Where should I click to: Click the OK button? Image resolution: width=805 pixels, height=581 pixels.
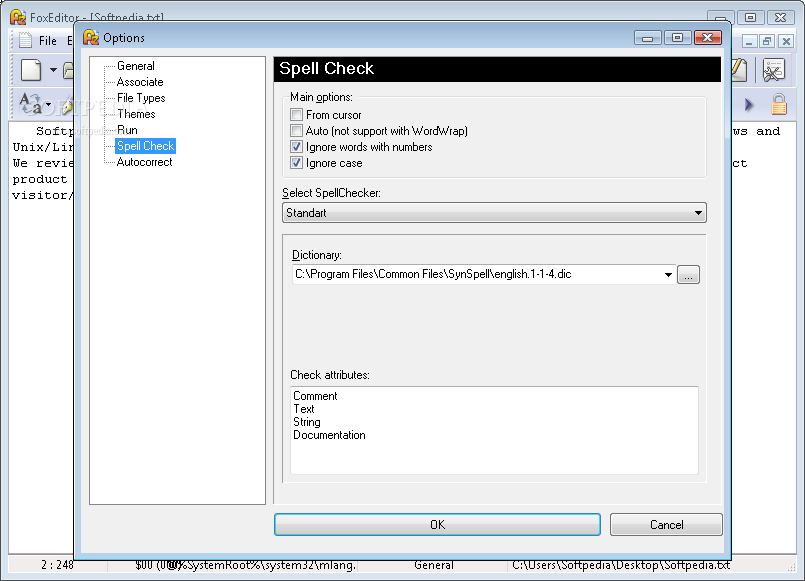point(437,525)
